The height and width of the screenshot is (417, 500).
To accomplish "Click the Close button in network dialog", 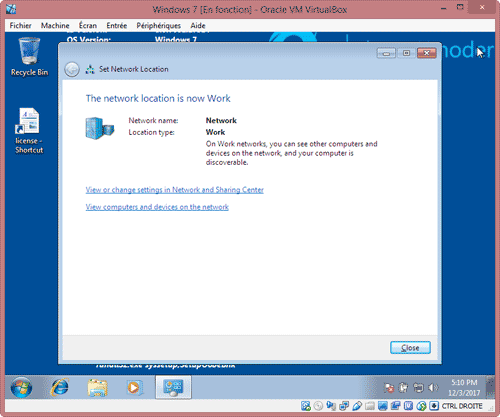I will click(410, 348).
